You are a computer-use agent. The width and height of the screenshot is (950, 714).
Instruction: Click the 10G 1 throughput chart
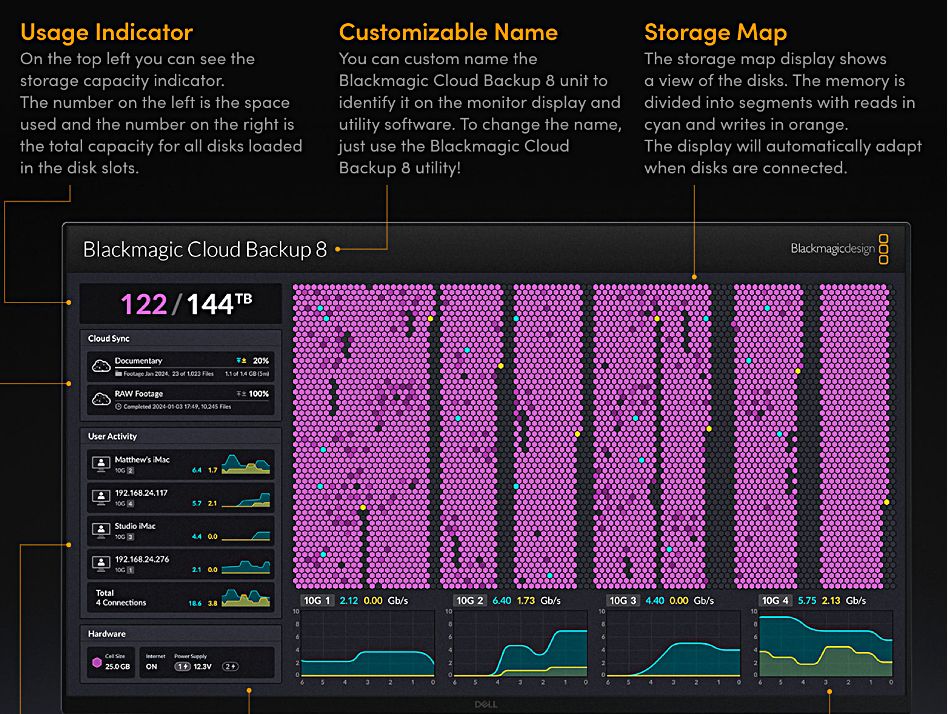368,644
